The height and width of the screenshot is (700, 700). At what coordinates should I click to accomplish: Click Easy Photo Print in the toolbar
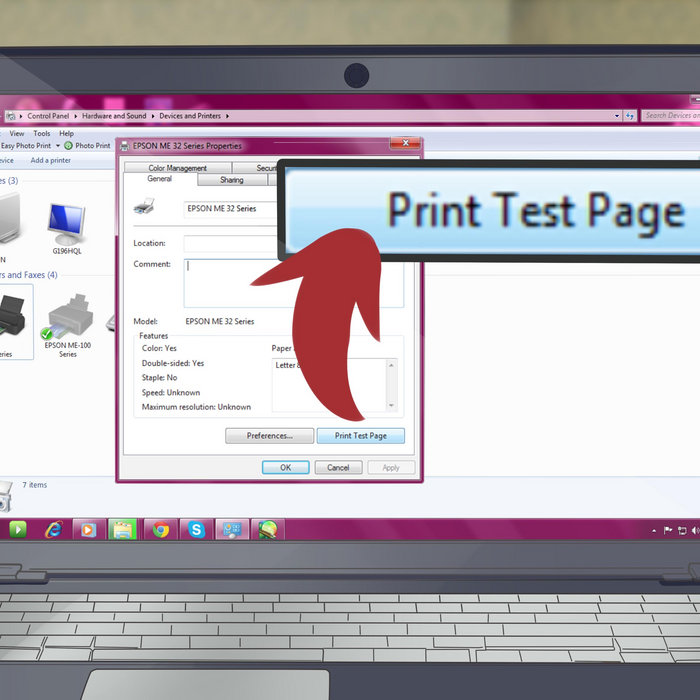click(26, 146)
